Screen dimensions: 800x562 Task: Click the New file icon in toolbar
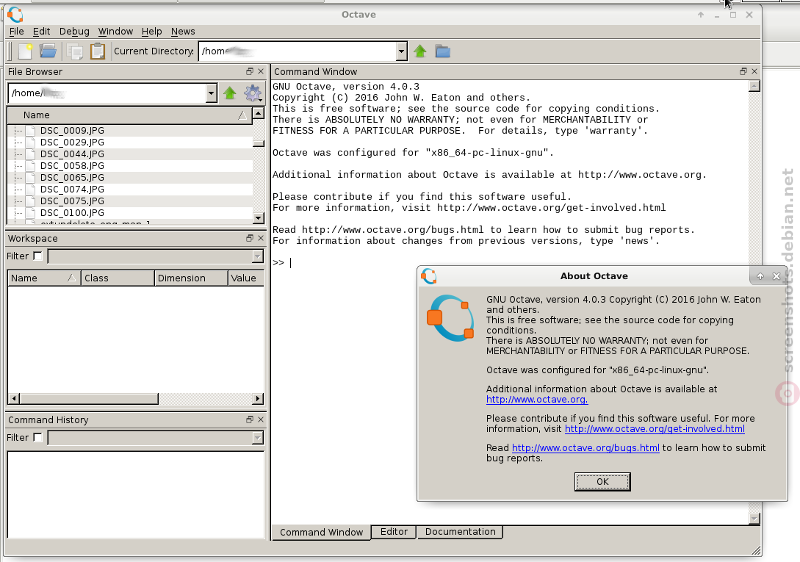click(26, 51)
